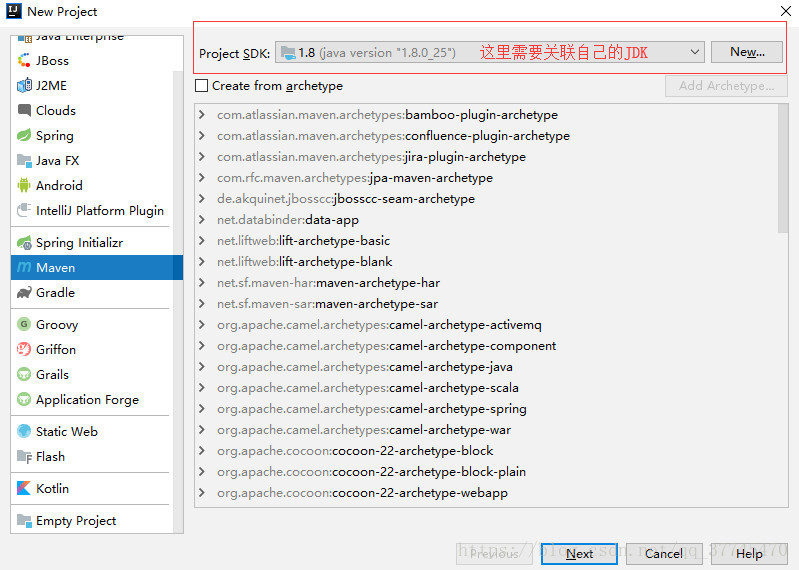Image resolution: width=799 pixels, height=570 pixels.
Task: Click the Java Enterprise icon in sidebar
Action: click(24, 38)
